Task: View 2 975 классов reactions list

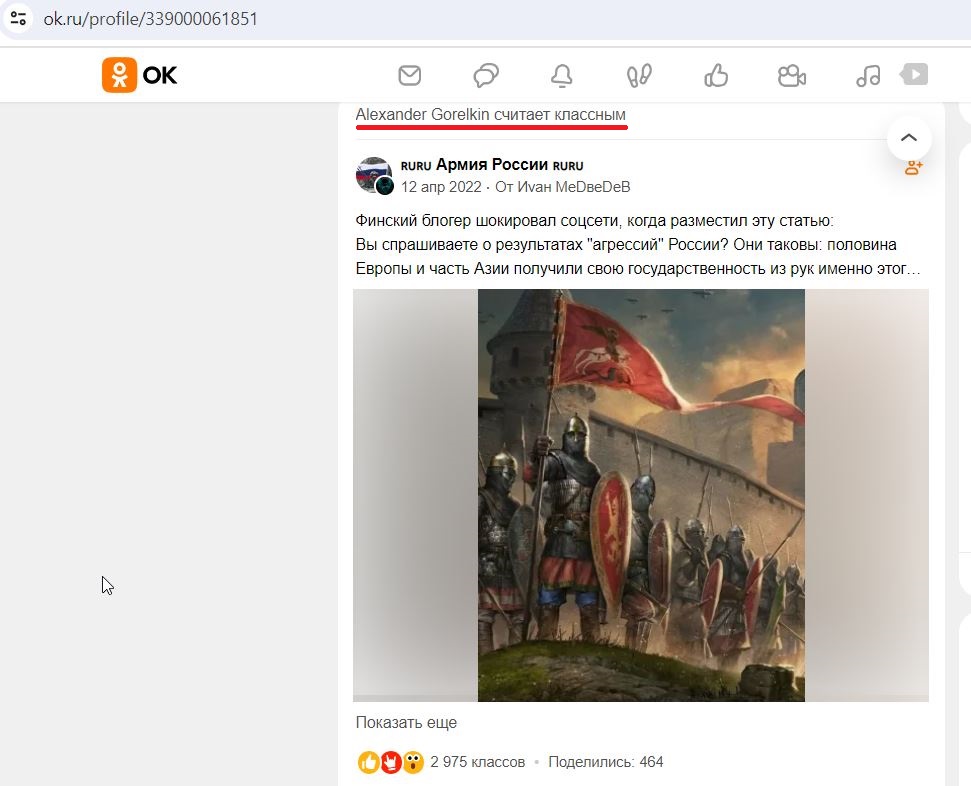Action: pos(477,762)
